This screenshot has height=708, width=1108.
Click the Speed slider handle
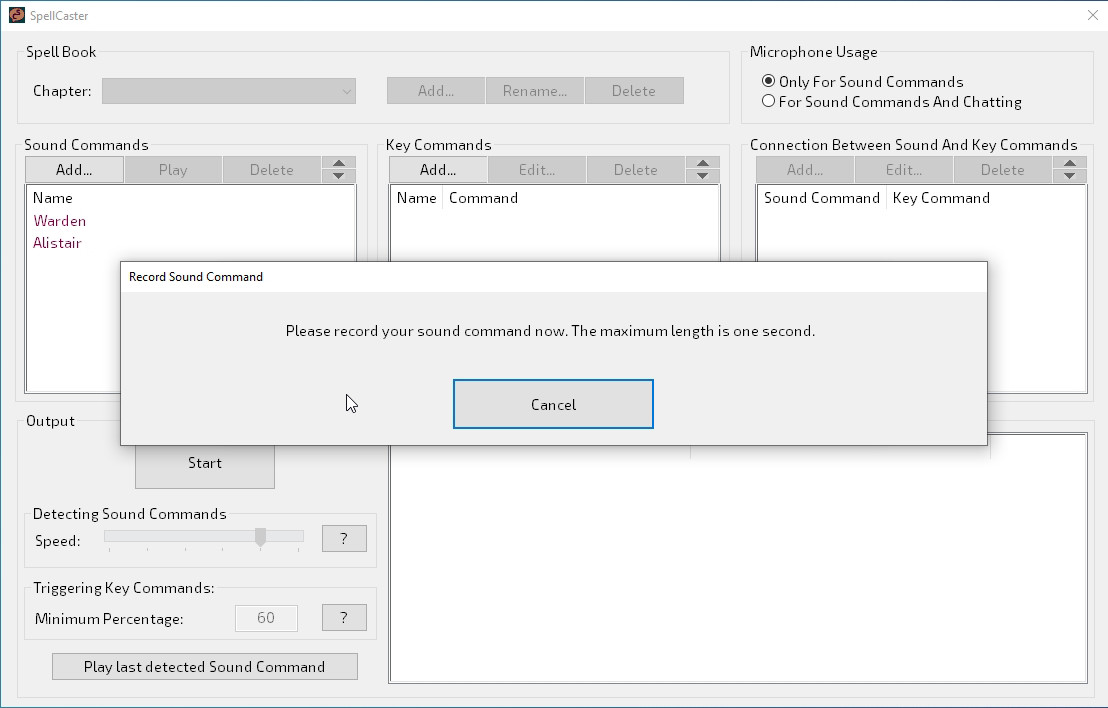coord(260,537)
